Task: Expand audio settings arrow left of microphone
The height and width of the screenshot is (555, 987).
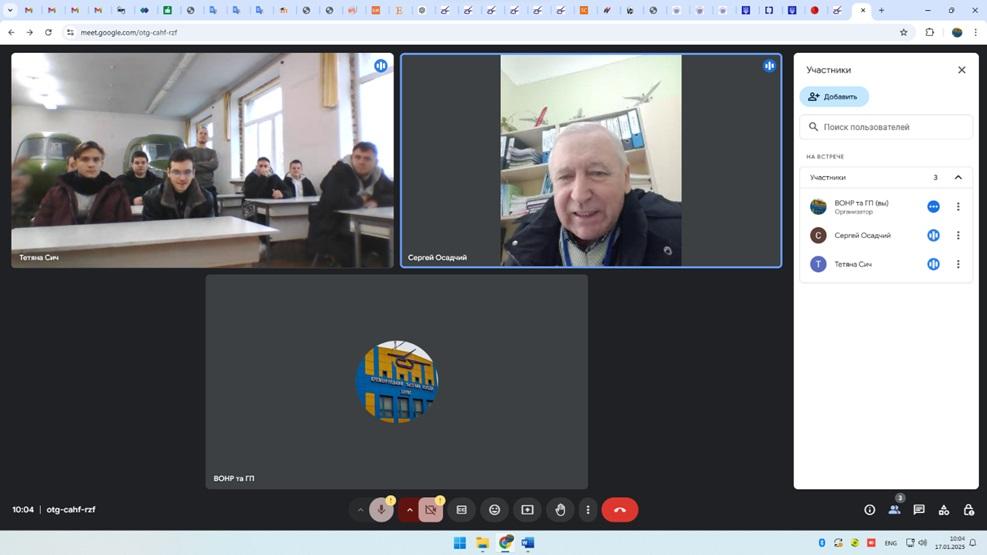Action: 360,510
